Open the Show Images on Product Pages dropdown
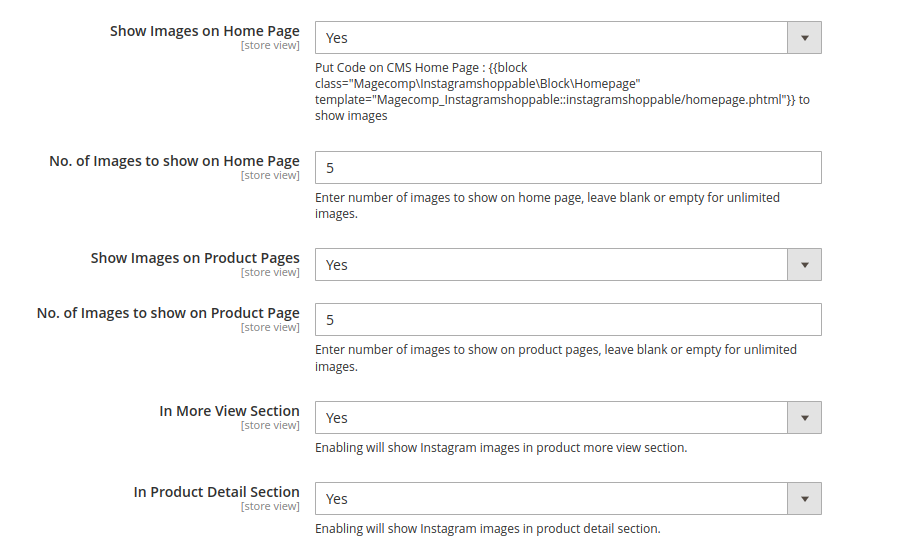 (x=568, y=265)
